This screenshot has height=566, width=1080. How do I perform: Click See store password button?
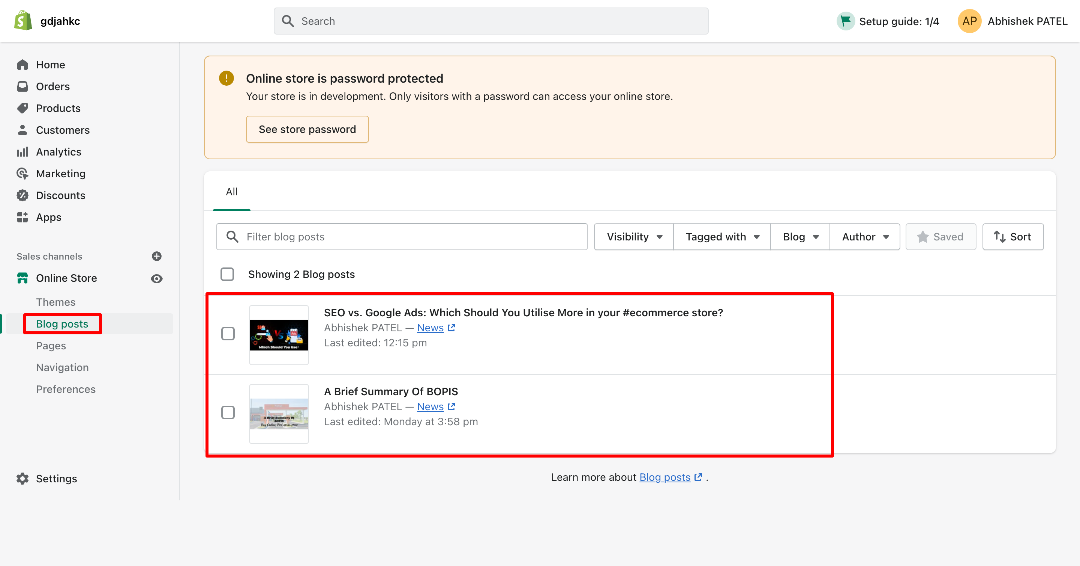(307, 129)
